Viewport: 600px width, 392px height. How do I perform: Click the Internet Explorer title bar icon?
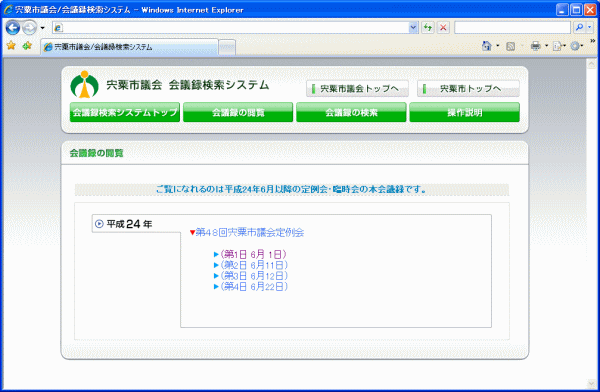click(x=8, y=10)
